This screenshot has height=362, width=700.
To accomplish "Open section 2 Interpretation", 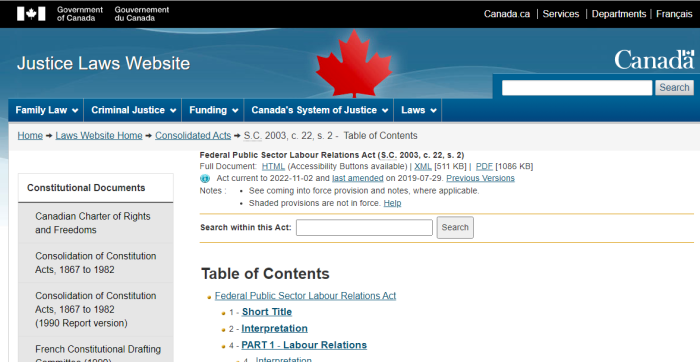I will click(274, 329).
